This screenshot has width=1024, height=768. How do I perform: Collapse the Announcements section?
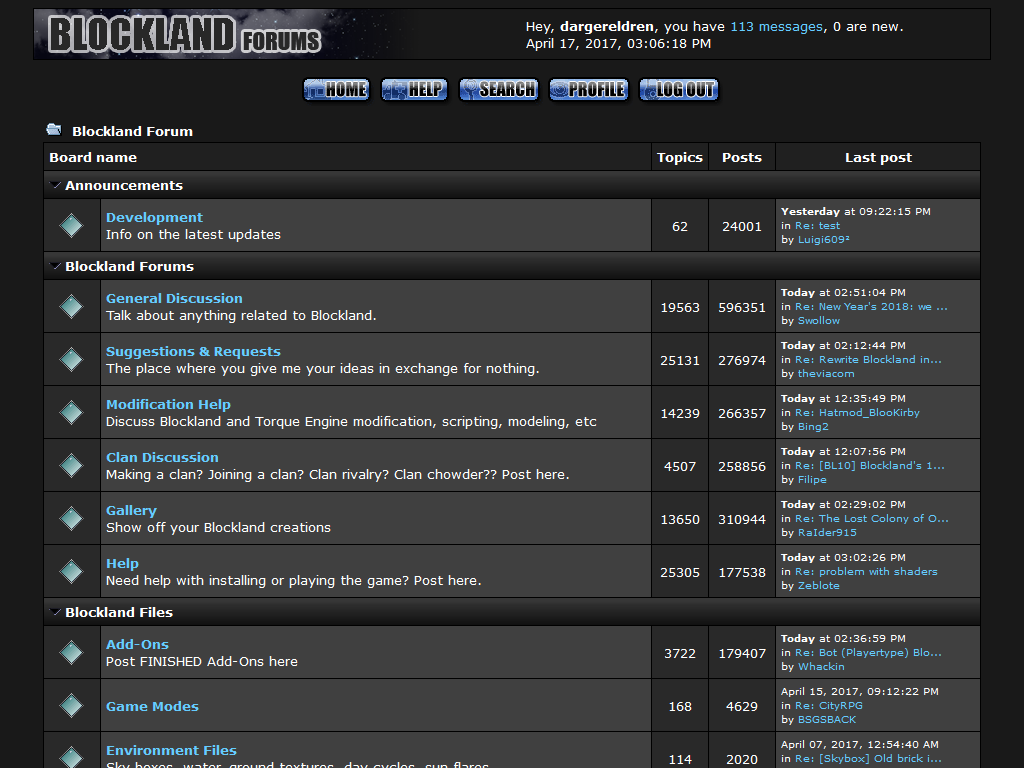pos(56,185)
